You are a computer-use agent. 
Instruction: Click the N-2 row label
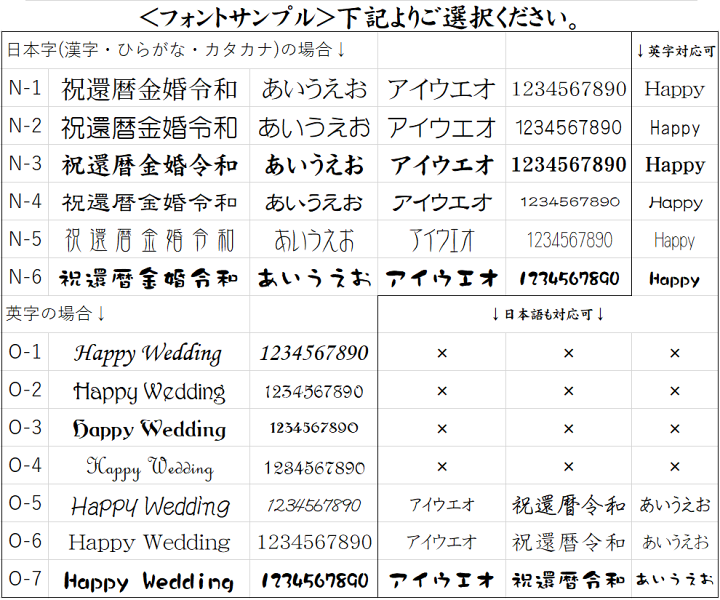[25, 126]
